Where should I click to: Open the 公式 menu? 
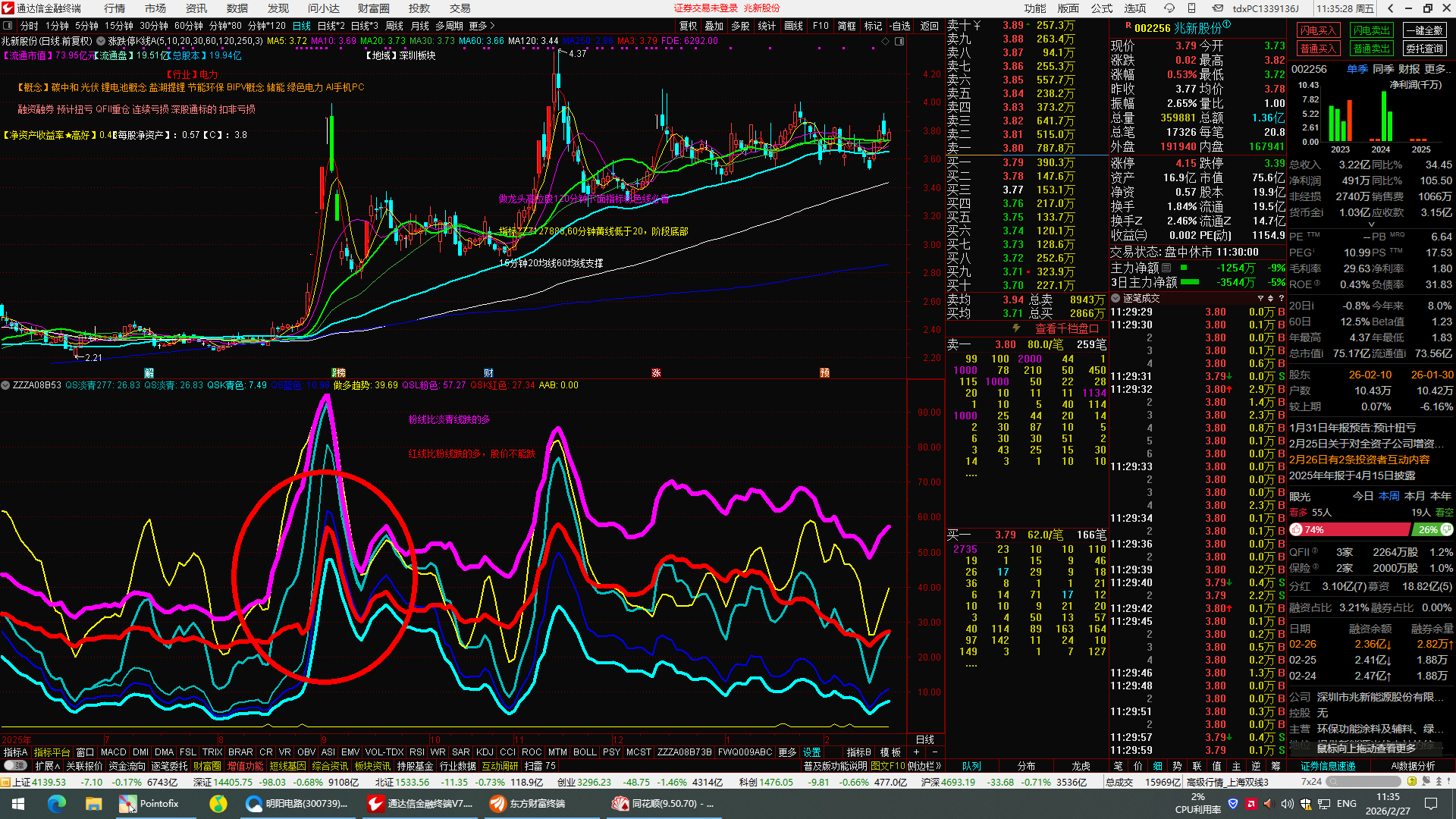tap(1101, 8)
